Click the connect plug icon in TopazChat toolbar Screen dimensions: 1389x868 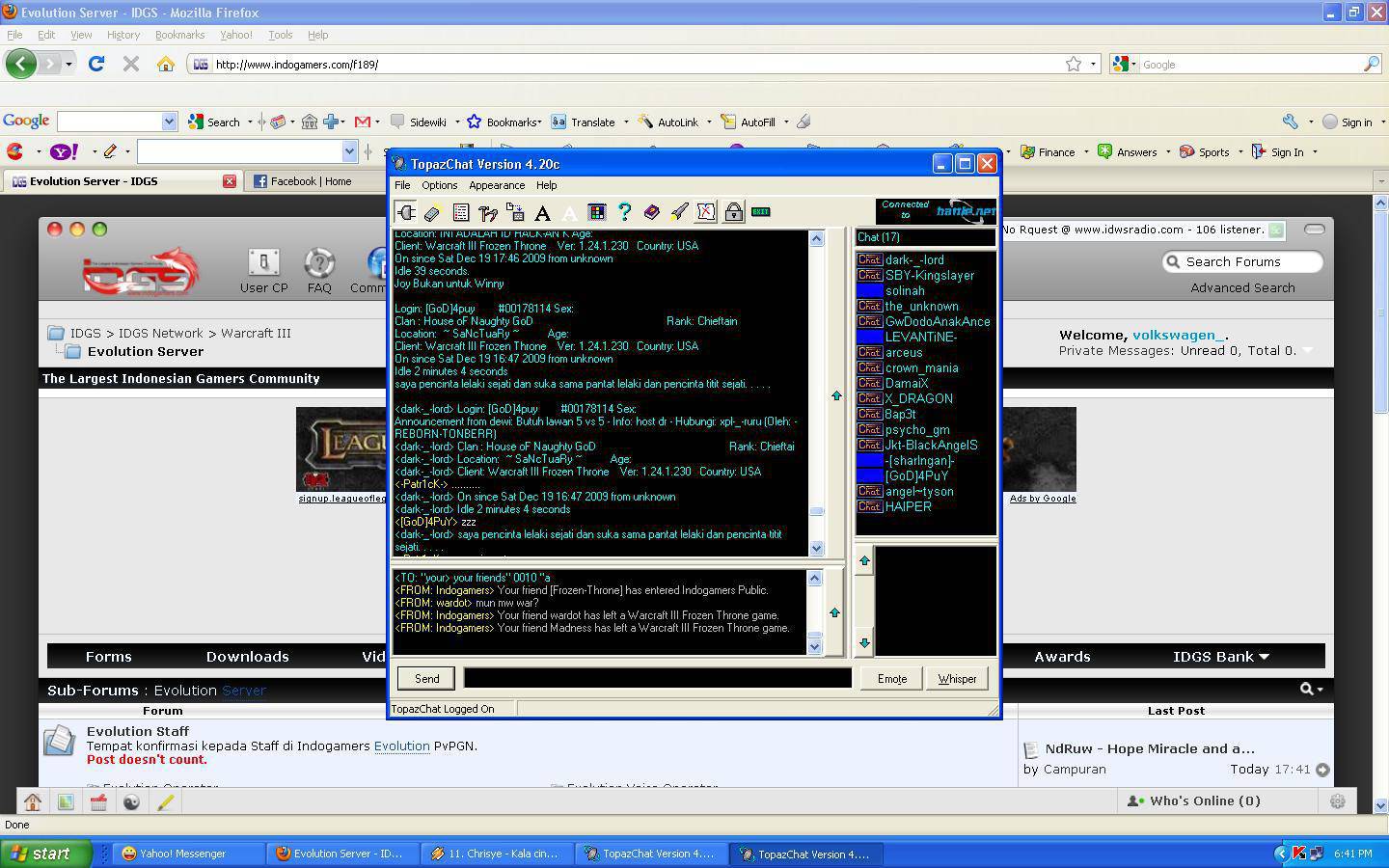click(x=405, y=212)
